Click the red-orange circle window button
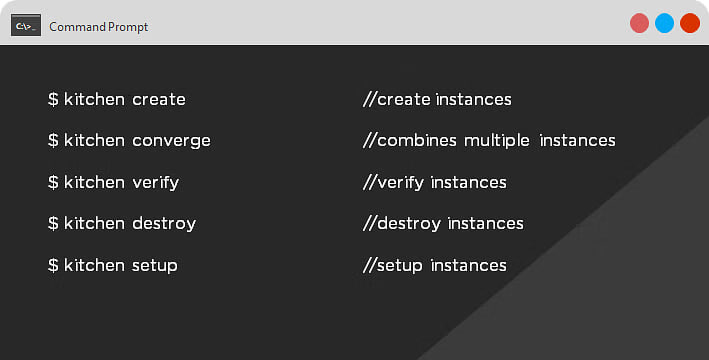Image resolution: width=709 pixels, height=360 pixels. click(690, 24)
